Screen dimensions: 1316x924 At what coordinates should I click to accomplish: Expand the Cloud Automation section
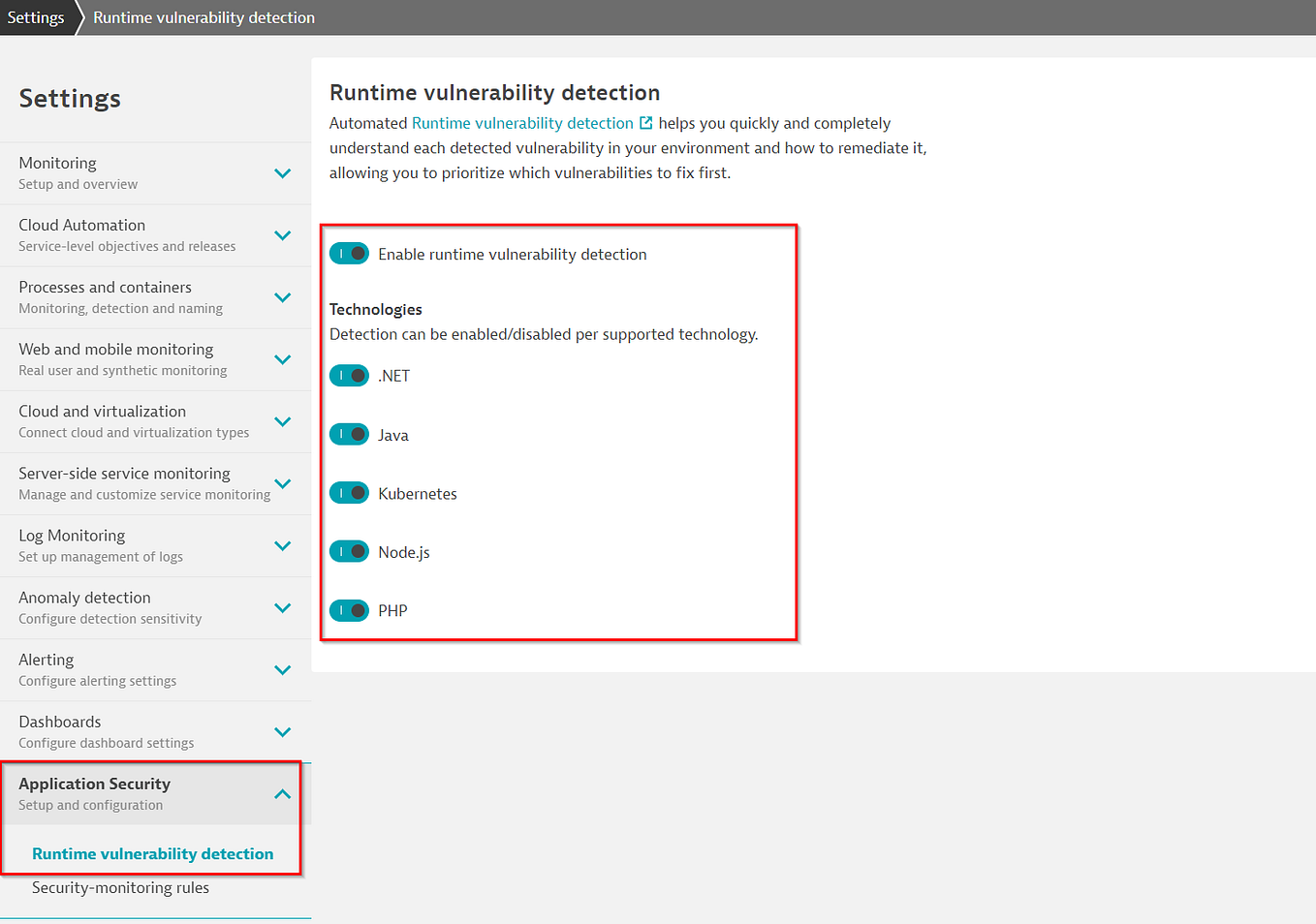282,234
